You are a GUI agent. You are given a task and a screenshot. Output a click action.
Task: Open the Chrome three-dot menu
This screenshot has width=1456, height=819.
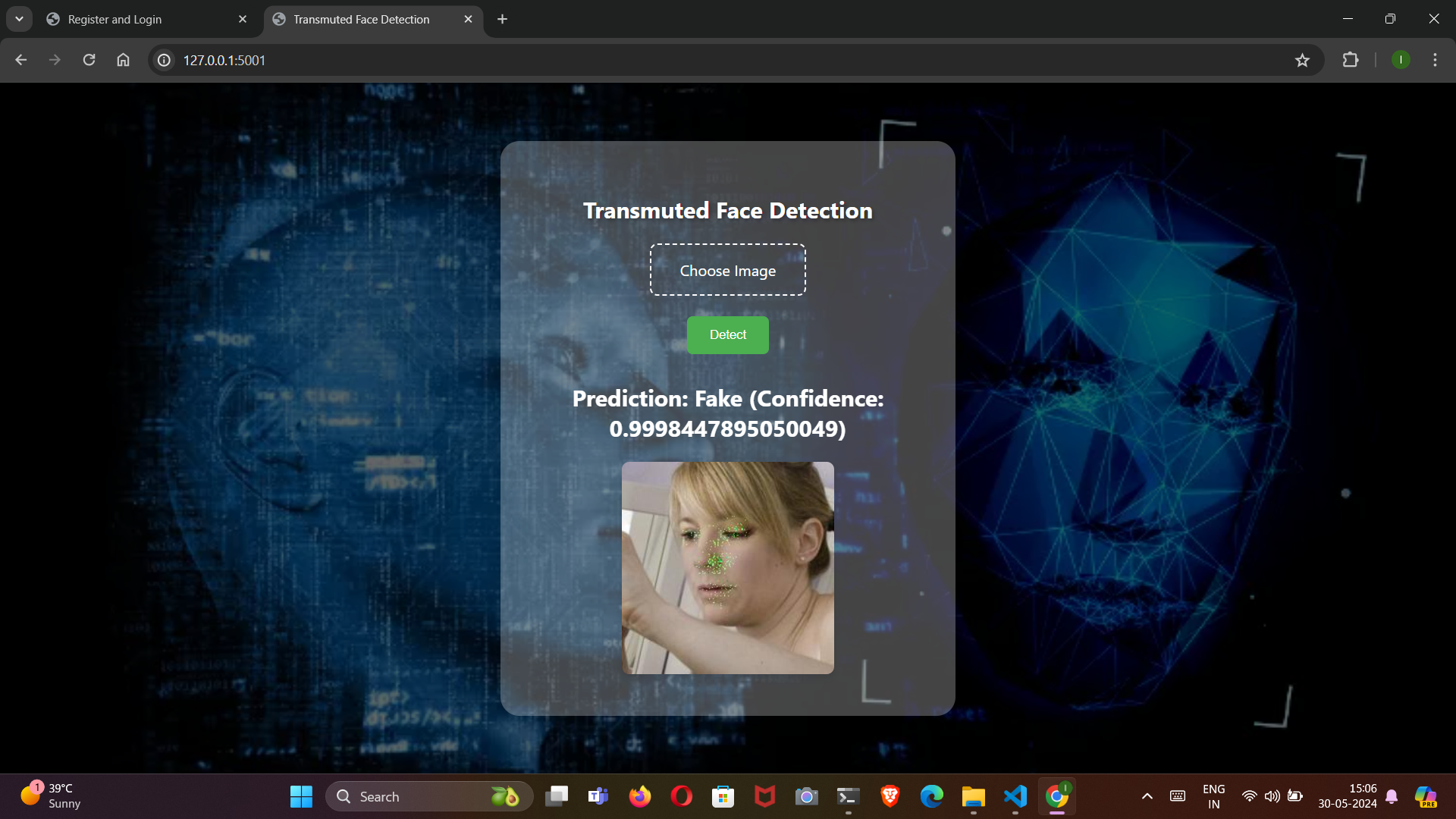coord(1435,60)
